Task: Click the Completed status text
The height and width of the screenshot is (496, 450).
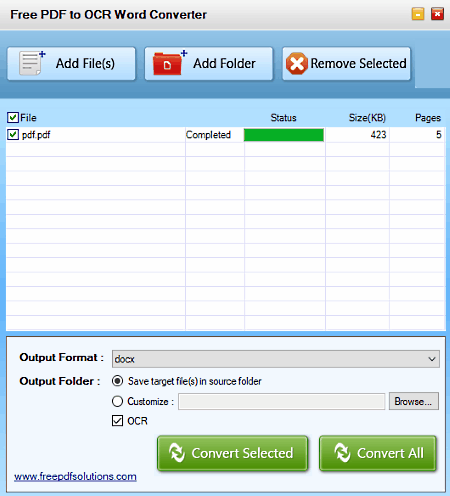Action: (208, 135)
